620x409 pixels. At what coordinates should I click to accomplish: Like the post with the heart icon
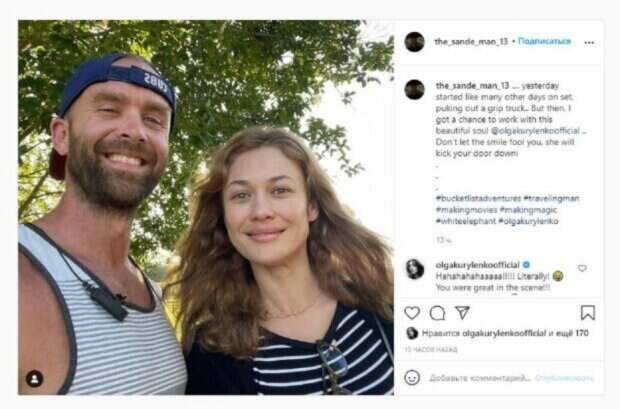412,313
